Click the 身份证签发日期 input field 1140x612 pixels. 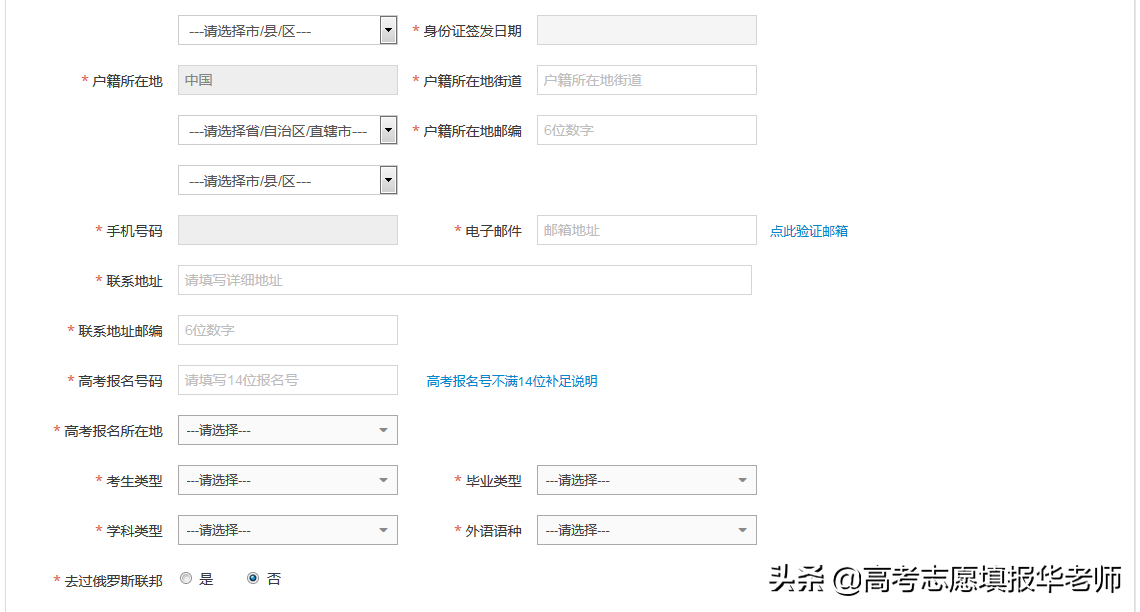(646, 29)
